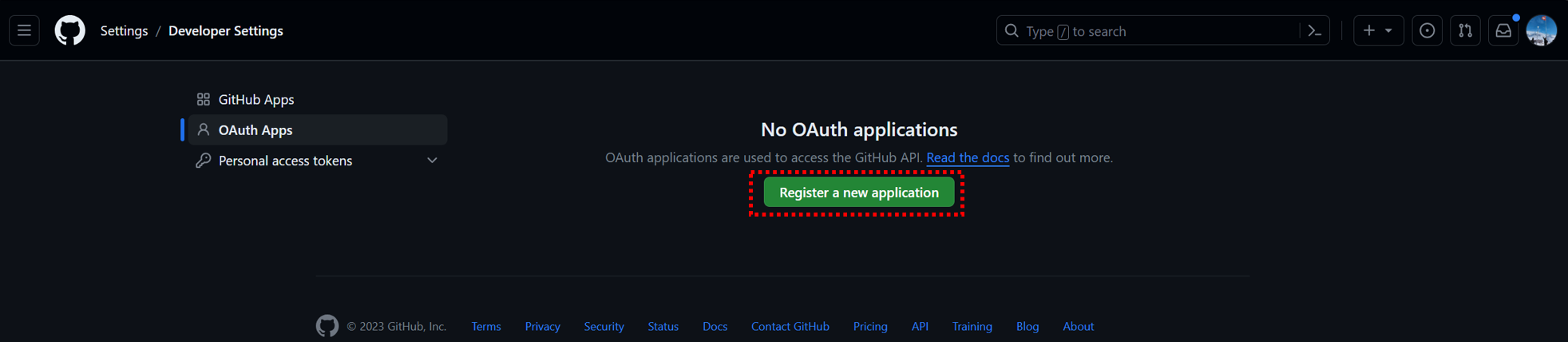Open Security footer link
This screenshot has height=342, width=1568.
pyautogui.click(x=604, y=326)
